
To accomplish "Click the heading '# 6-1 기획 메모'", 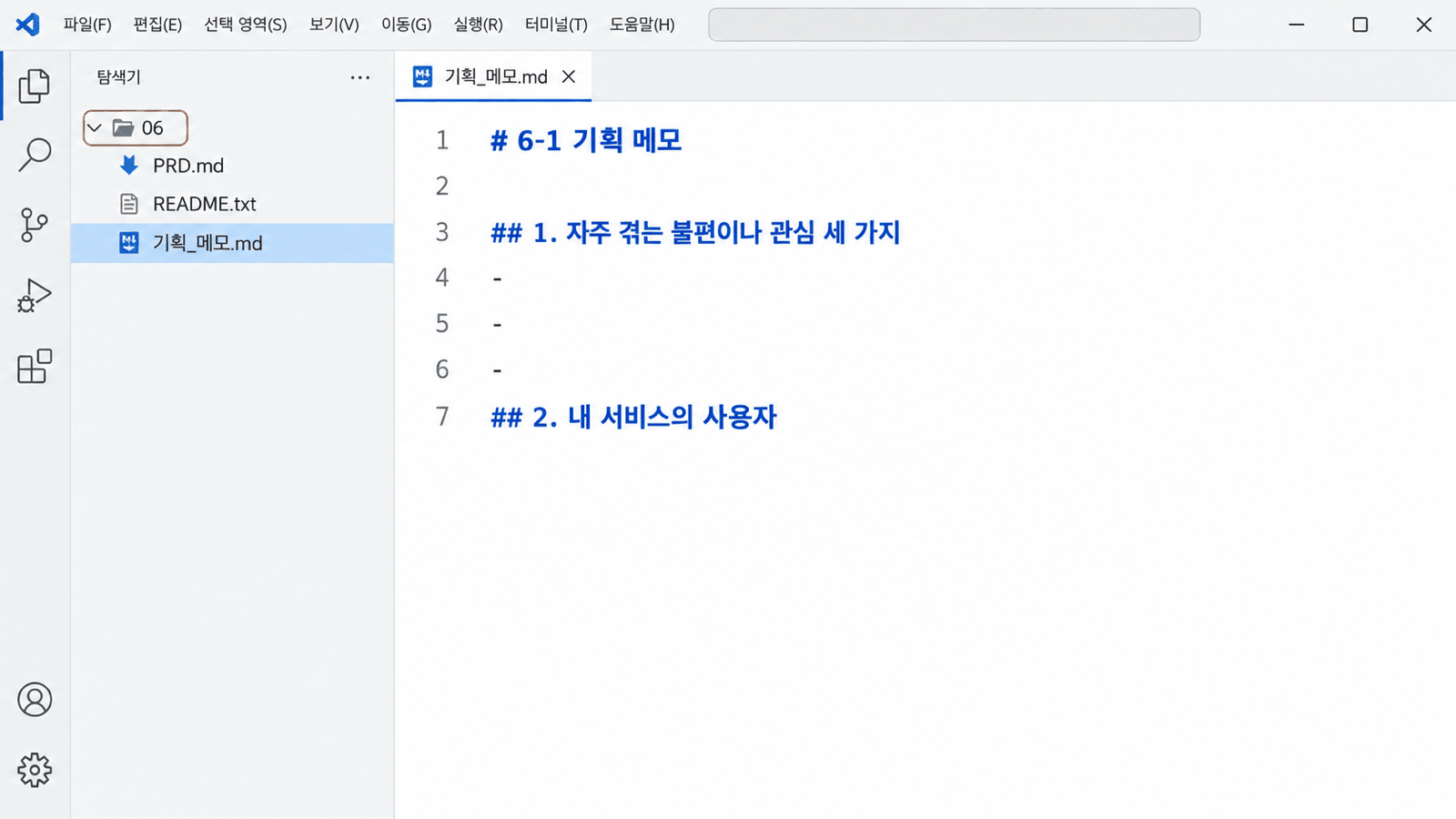I will (586, 140).
